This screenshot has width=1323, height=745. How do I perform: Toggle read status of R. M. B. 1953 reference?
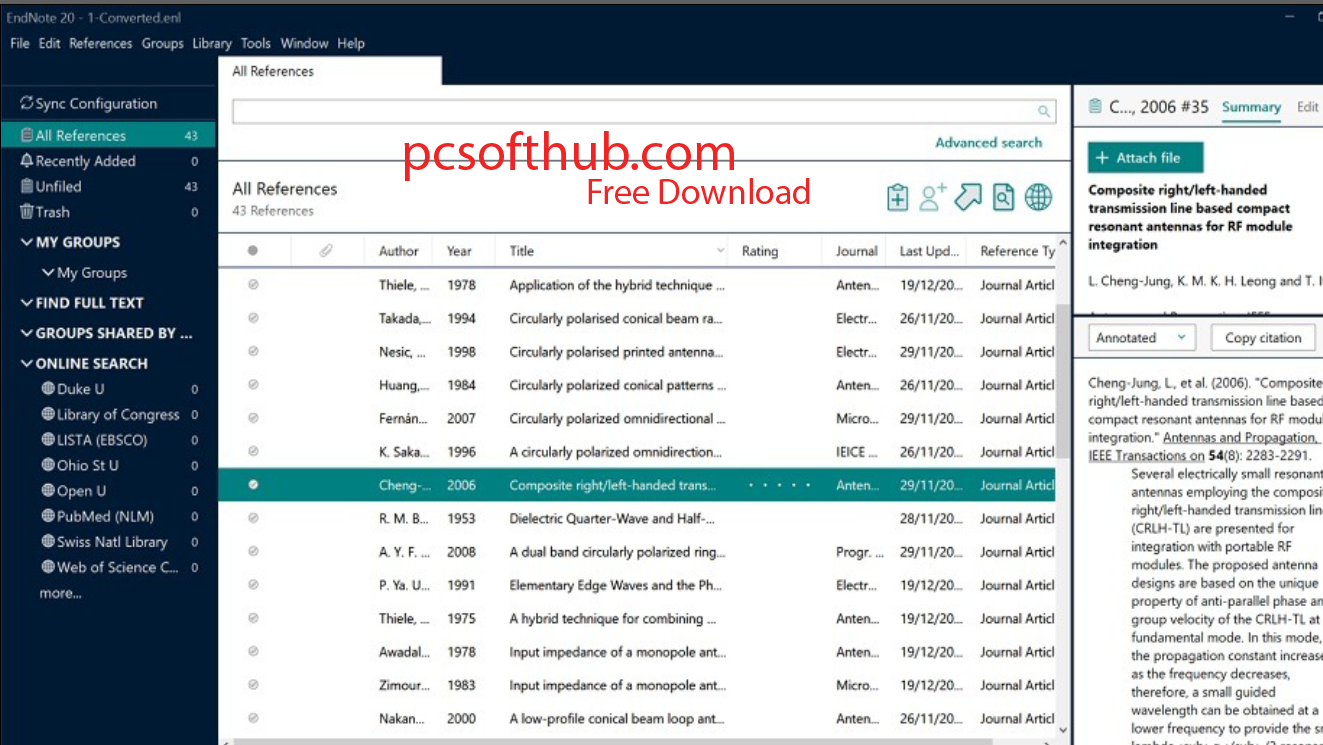point(253,518)
